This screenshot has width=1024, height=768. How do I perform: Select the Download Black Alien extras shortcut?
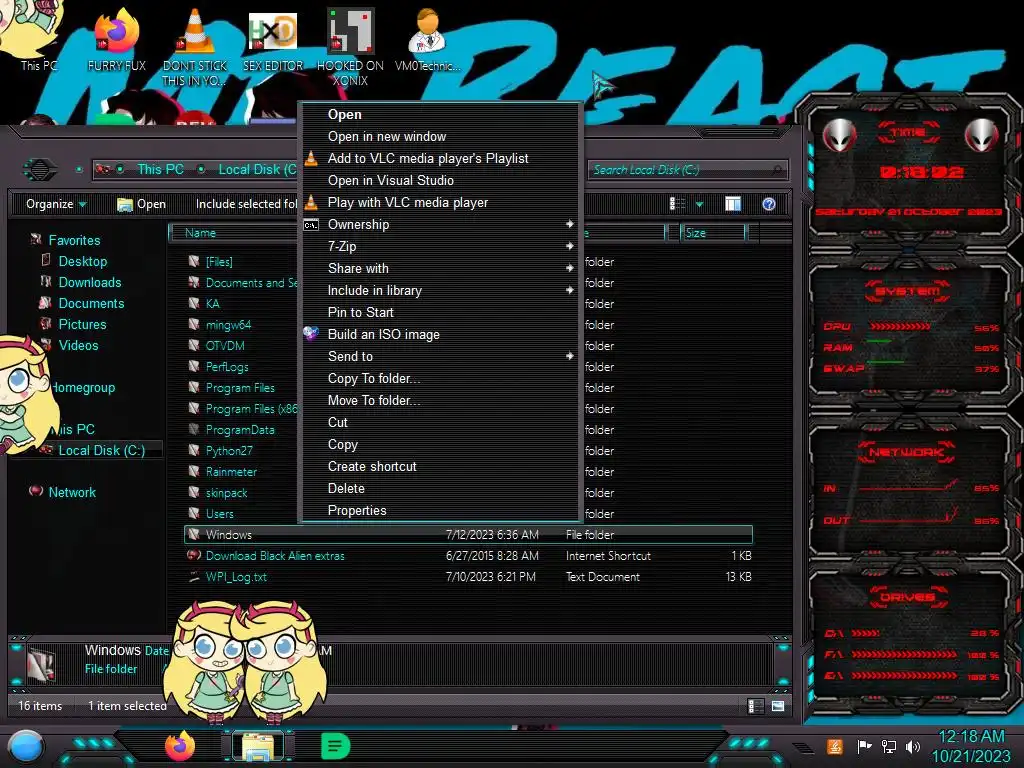(x=274, y=556)
